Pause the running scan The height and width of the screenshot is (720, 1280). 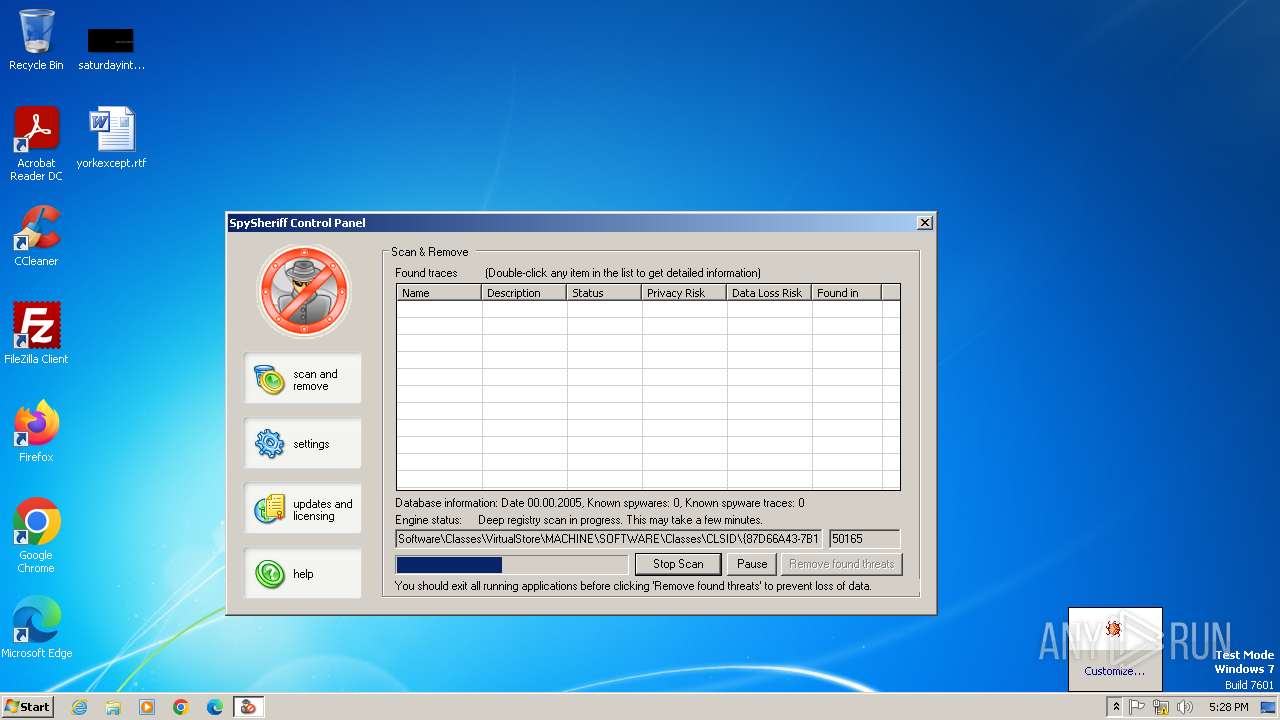(x=752, y=564)
